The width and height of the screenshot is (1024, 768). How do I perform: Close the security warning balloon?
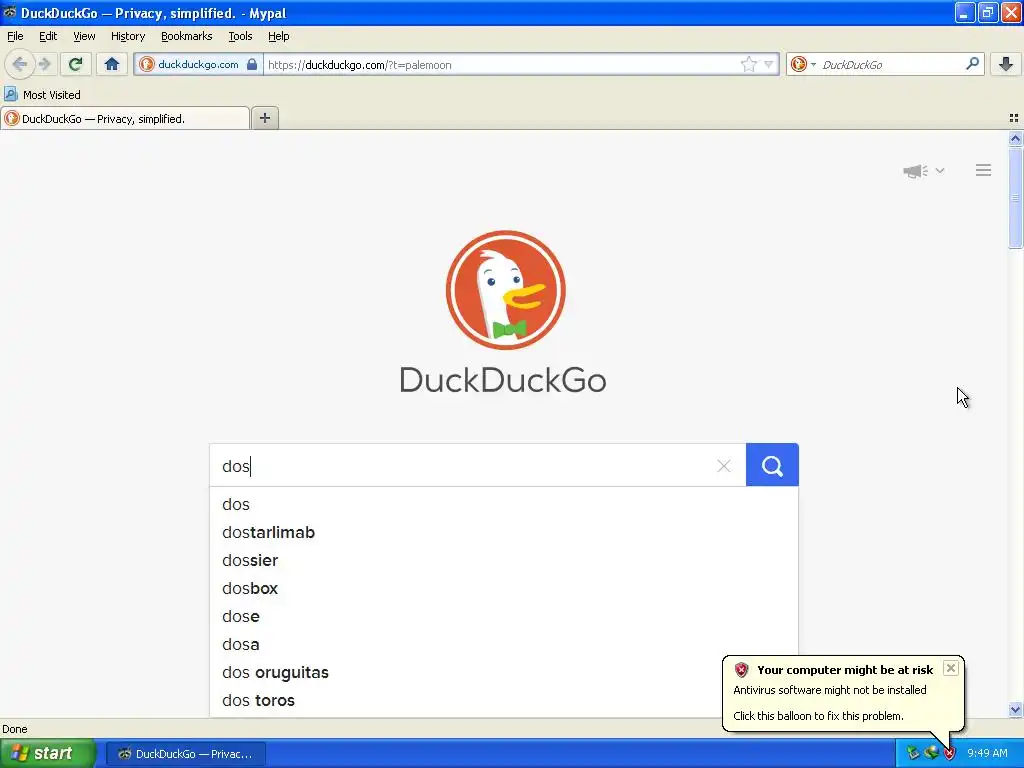(951, 667)
